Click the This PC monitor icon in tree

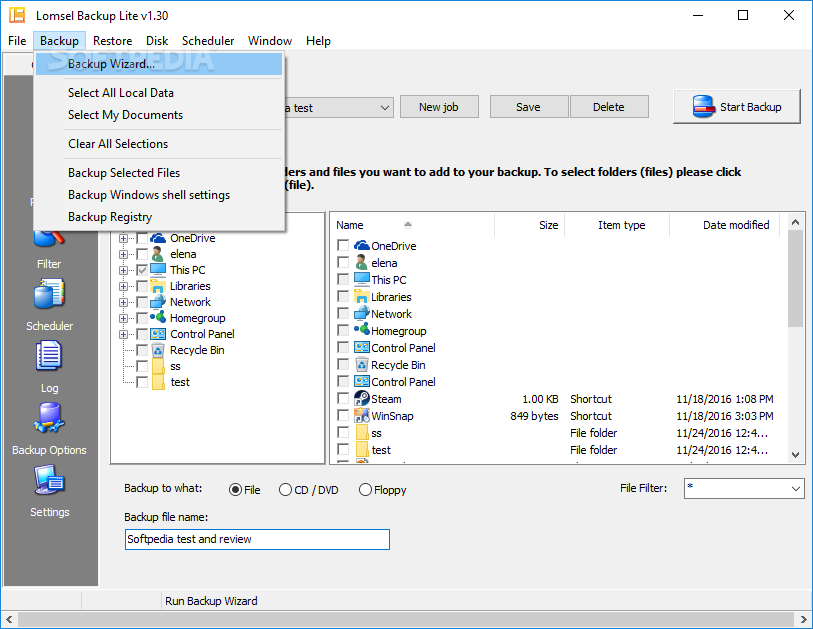click(x=158, y=270)
